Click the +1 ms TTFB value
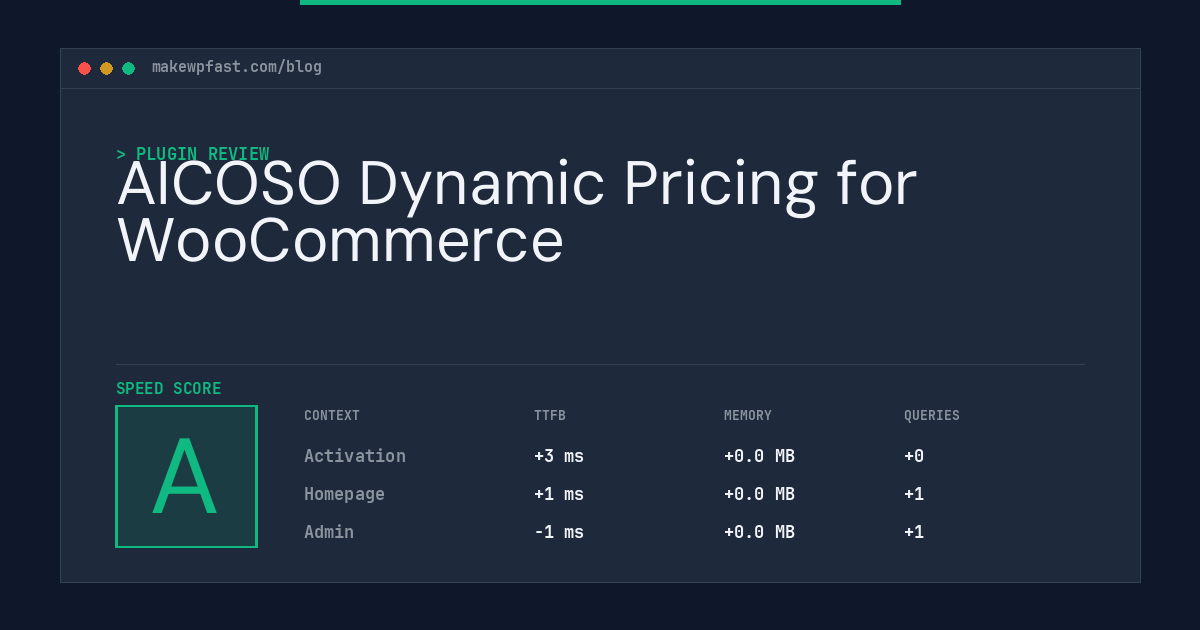Viewport: 1200px width, 630px height. 559,494
